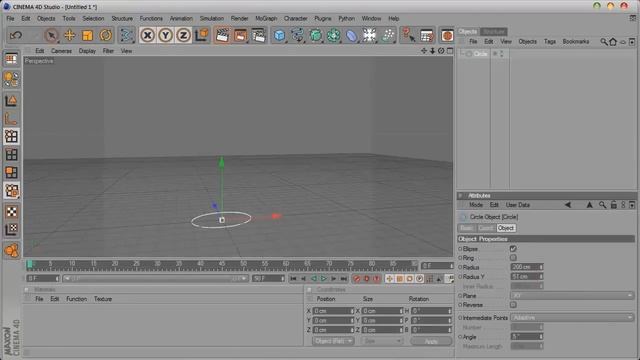Toggle Z axis lock
The height and width of the screenshot is (360, 640).
click(183, 36)
